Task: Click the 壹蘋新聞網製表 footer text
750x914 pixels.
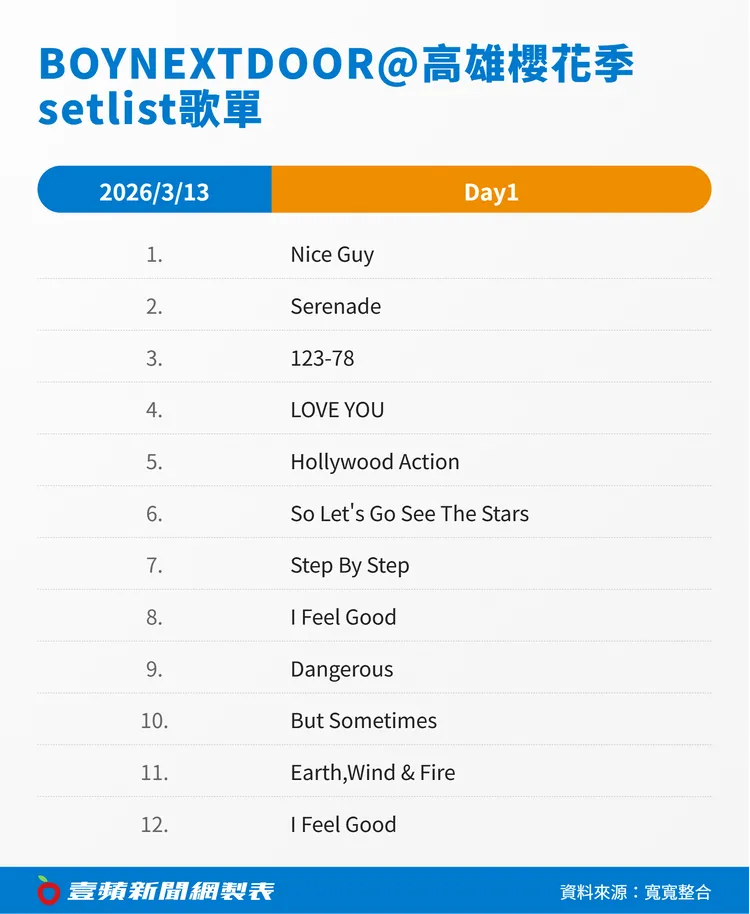Action: pos(170,890)
